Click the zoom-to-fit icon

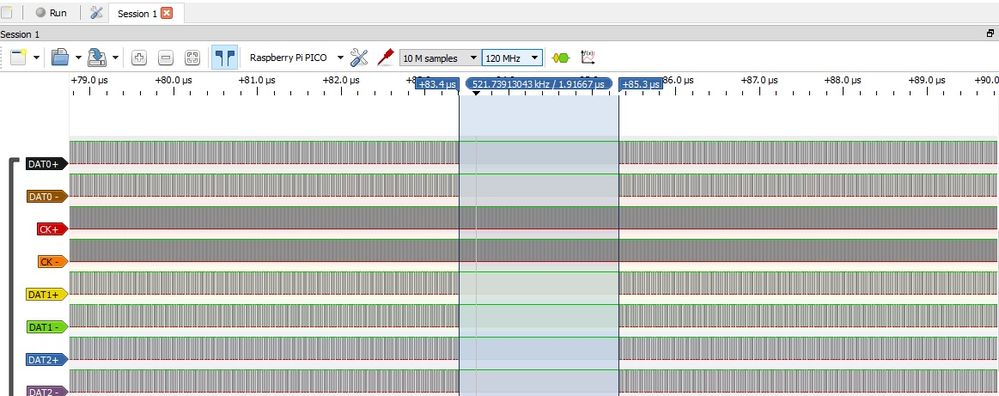coord(192,58)
